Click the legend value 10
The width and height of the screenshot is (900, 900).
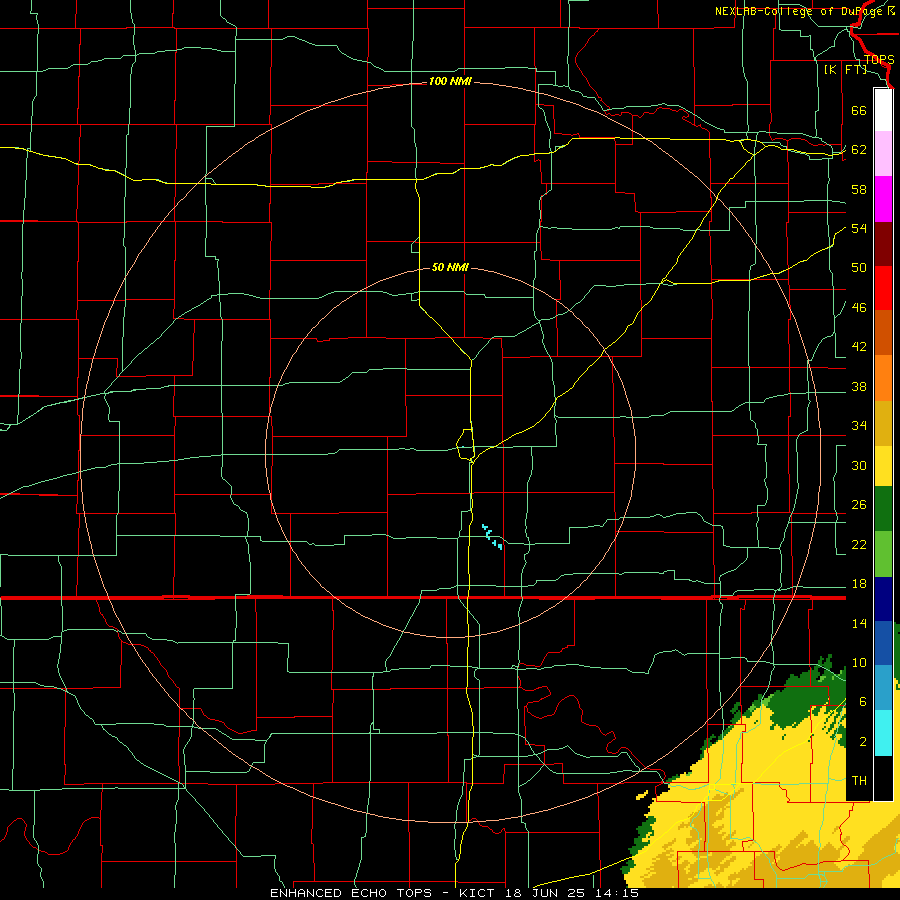859,663
